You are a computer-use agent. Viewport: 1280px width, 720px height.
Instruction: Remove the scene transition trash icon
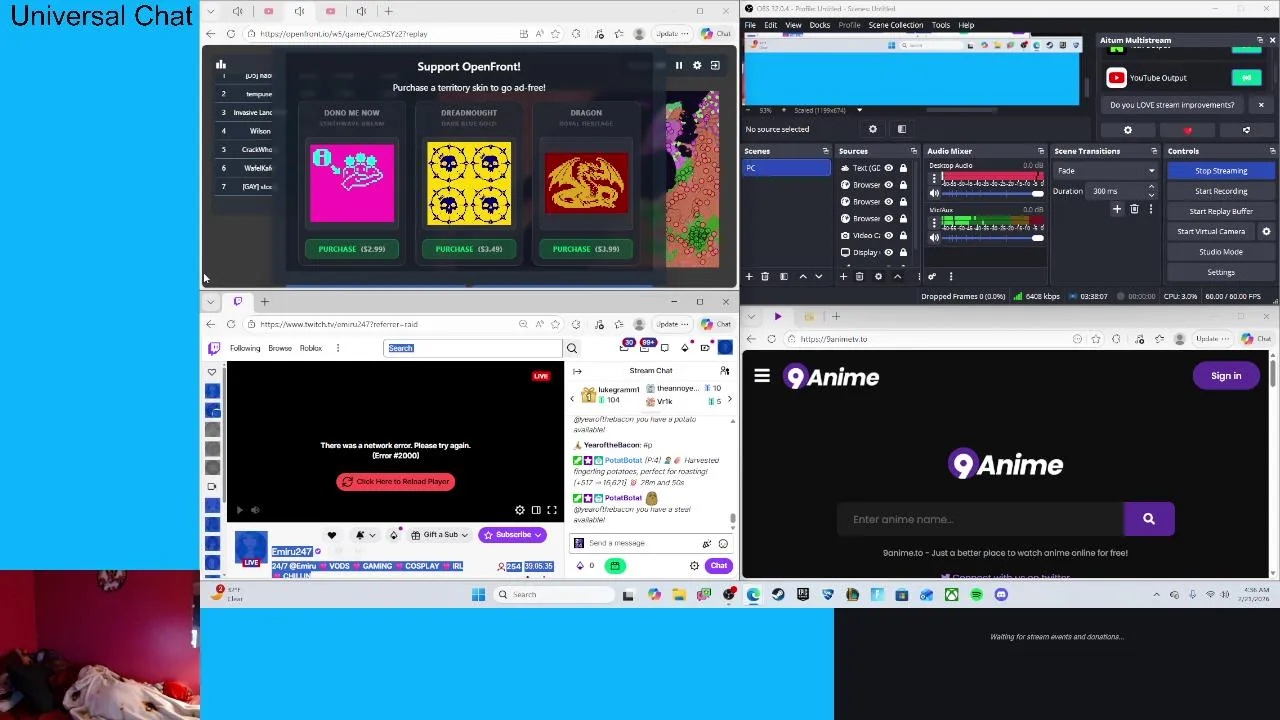[x=1134, y=210]
